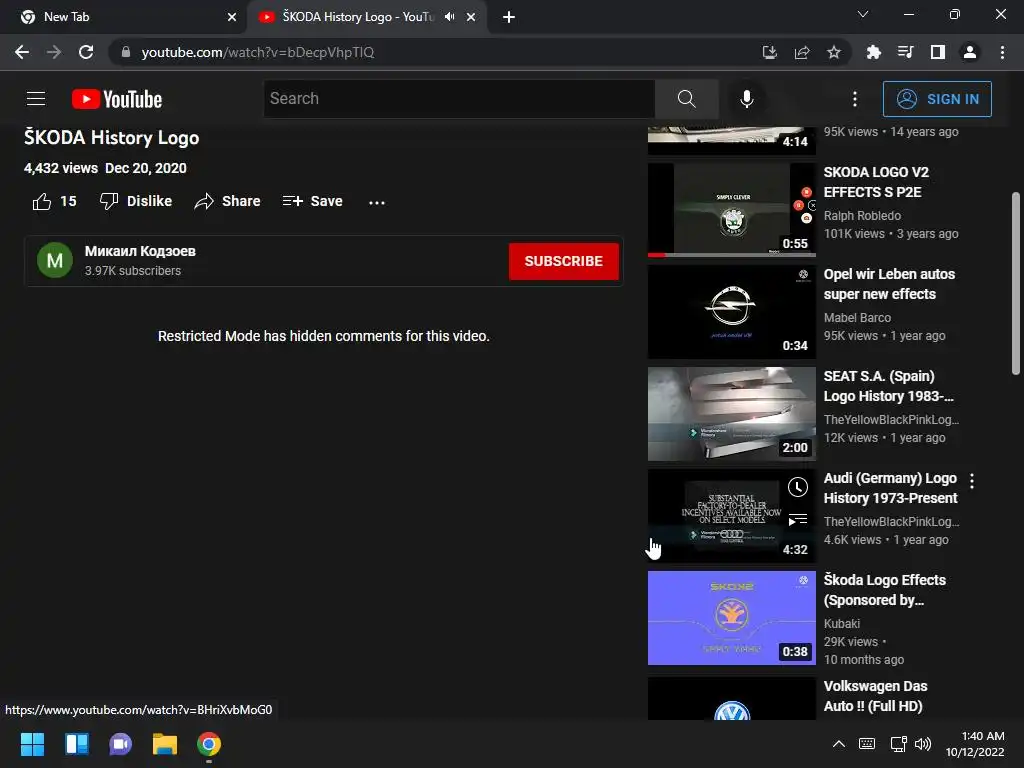Image resolution: width=1024 pixels, height=768 pixels.
Task: Open Chrome three-dot menu
Action: tap(1002, 52)
